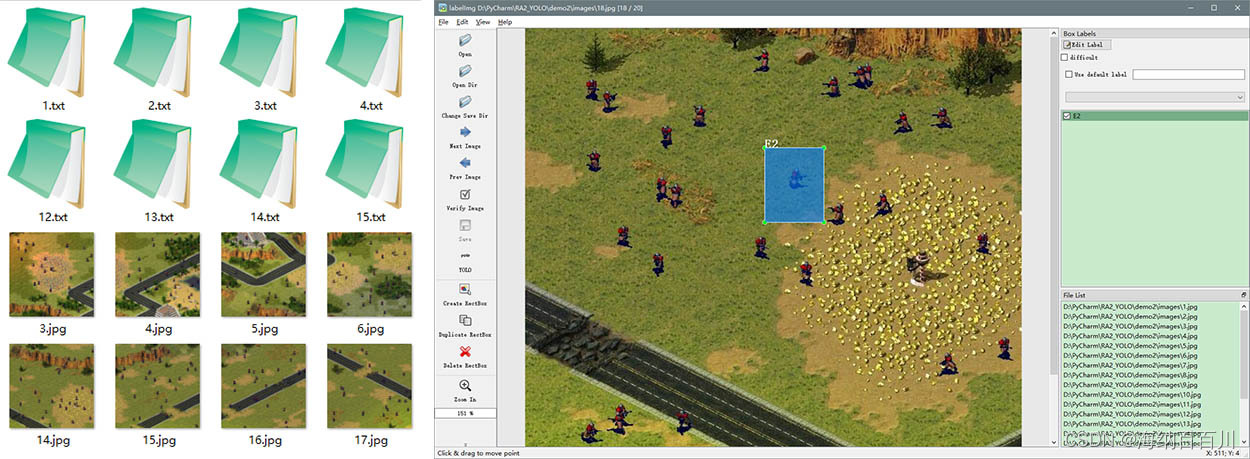
Task: Open the label combo box under default label
Action: point(1155,97)
